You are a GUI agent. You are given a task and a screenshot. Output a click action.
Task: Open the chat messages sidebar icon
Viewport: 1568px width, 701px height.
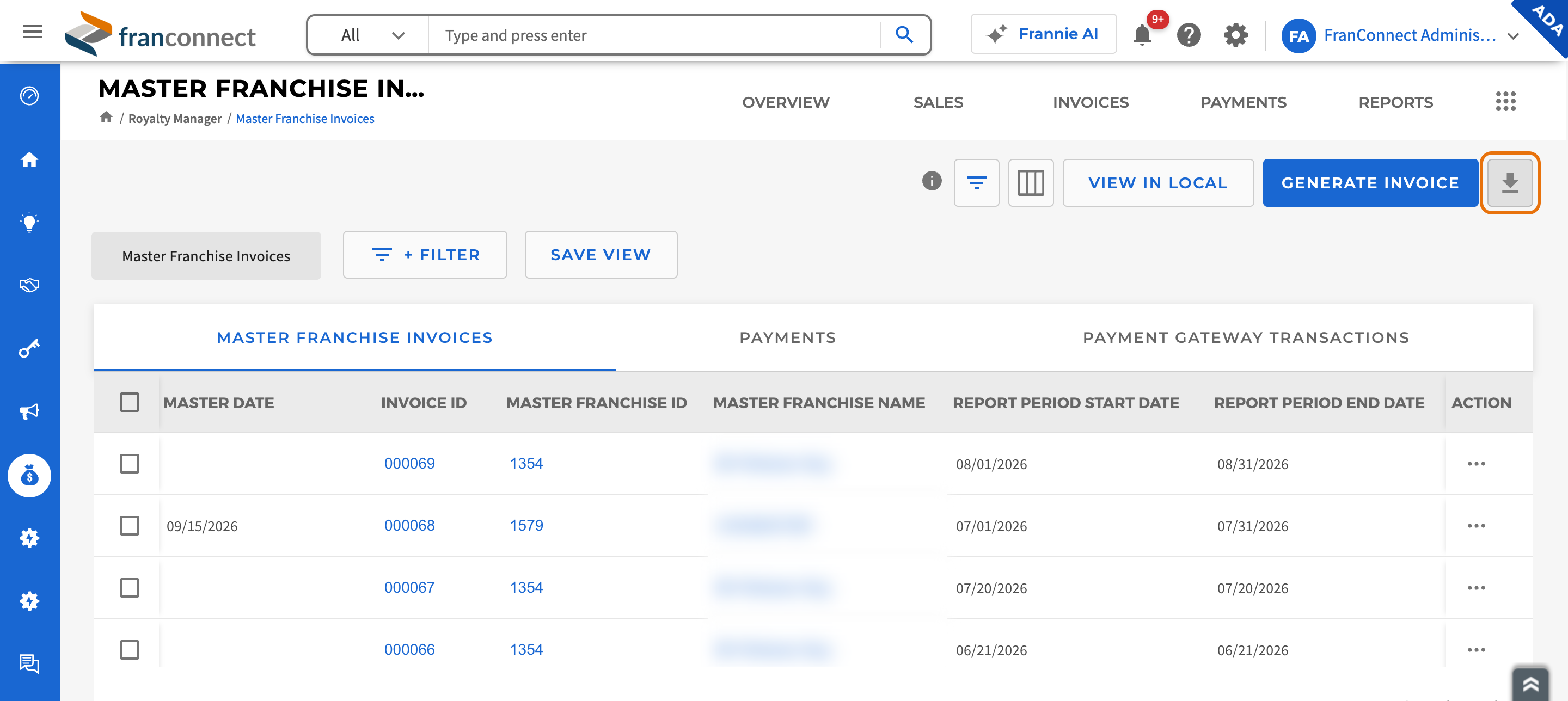point(29,663)
